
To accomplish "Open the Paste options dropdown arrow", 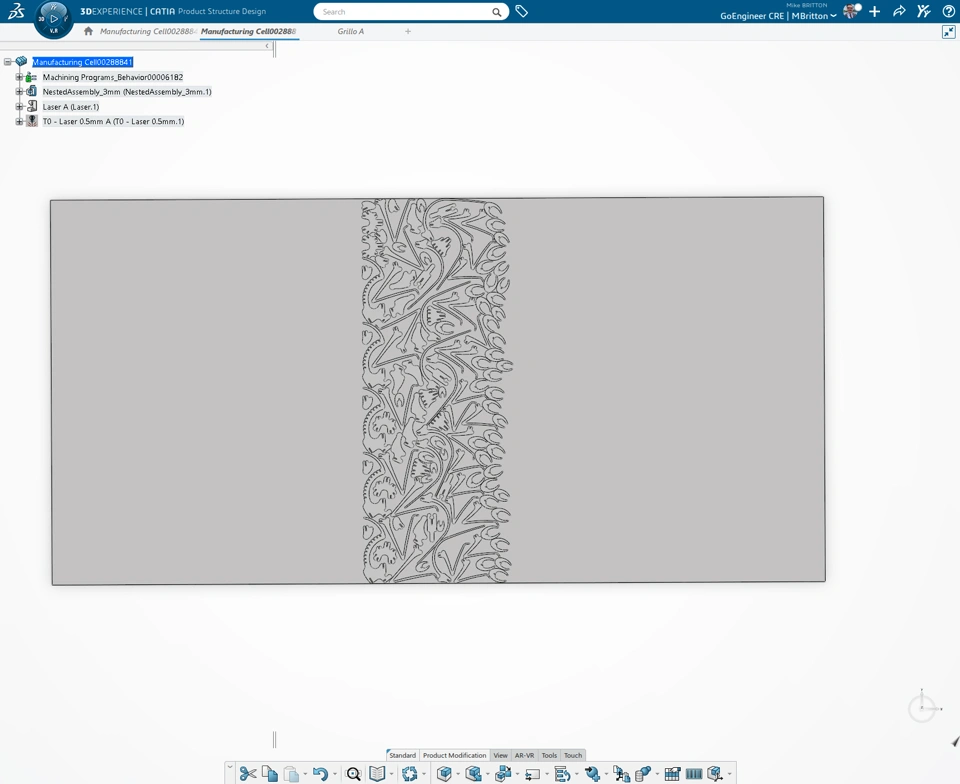I will click(305, 775).
